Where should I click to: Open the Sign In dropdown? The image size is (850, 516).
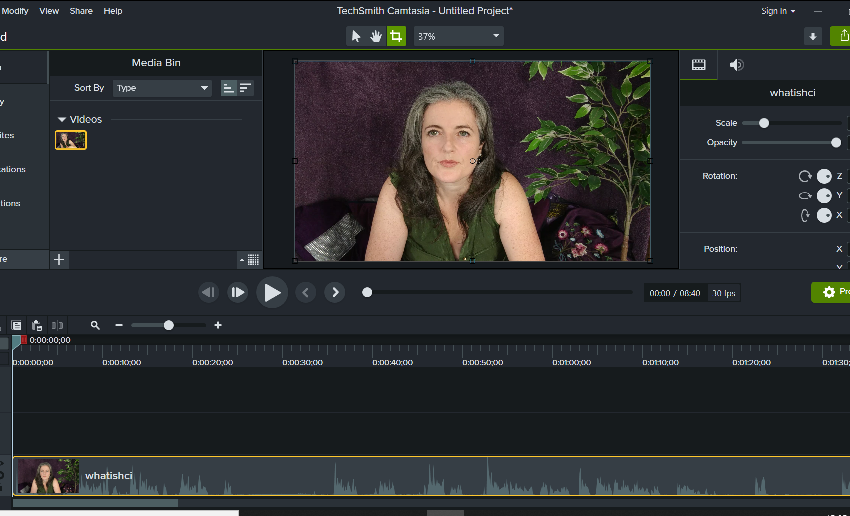click(x=778, y=11)
